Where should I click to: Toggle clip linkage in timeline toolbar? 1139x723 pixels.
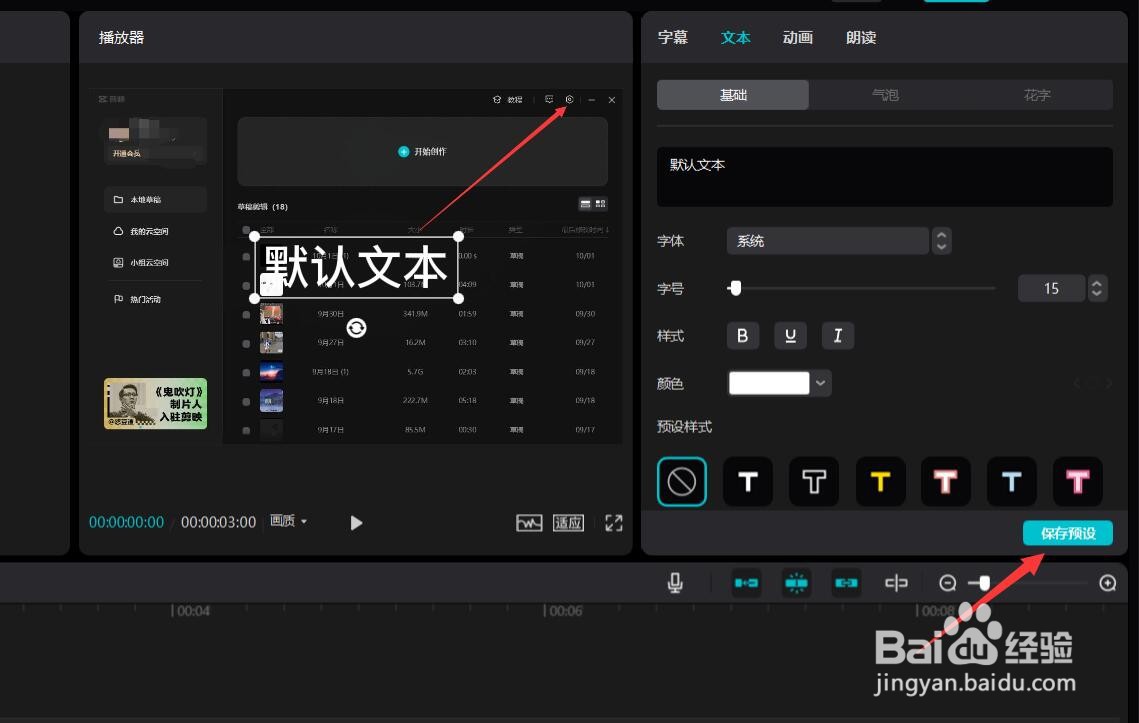click(846, 583)
